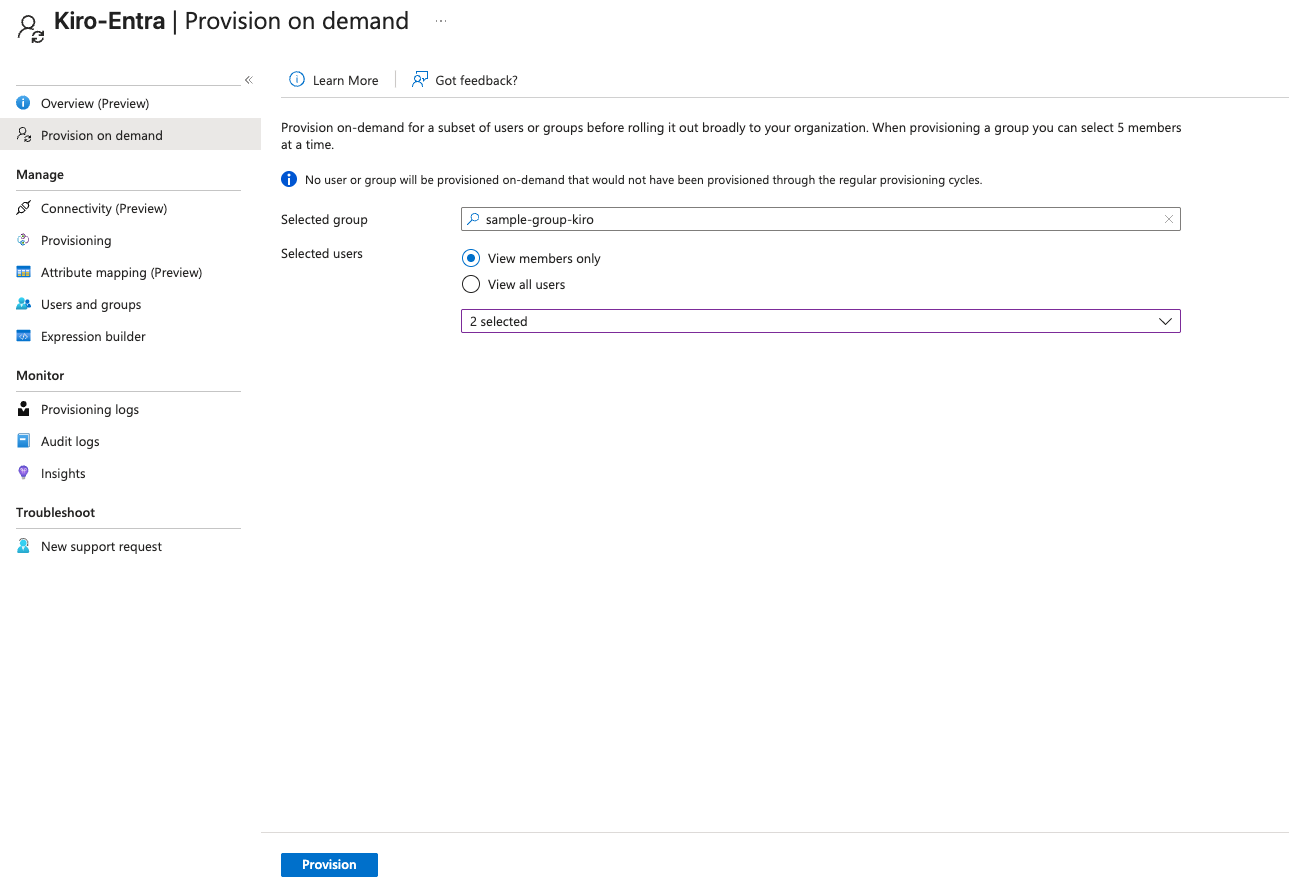The height and width of the screenshot is (883, 1289).
Task: Click the Users and groups icon
Action: [24, 304]
